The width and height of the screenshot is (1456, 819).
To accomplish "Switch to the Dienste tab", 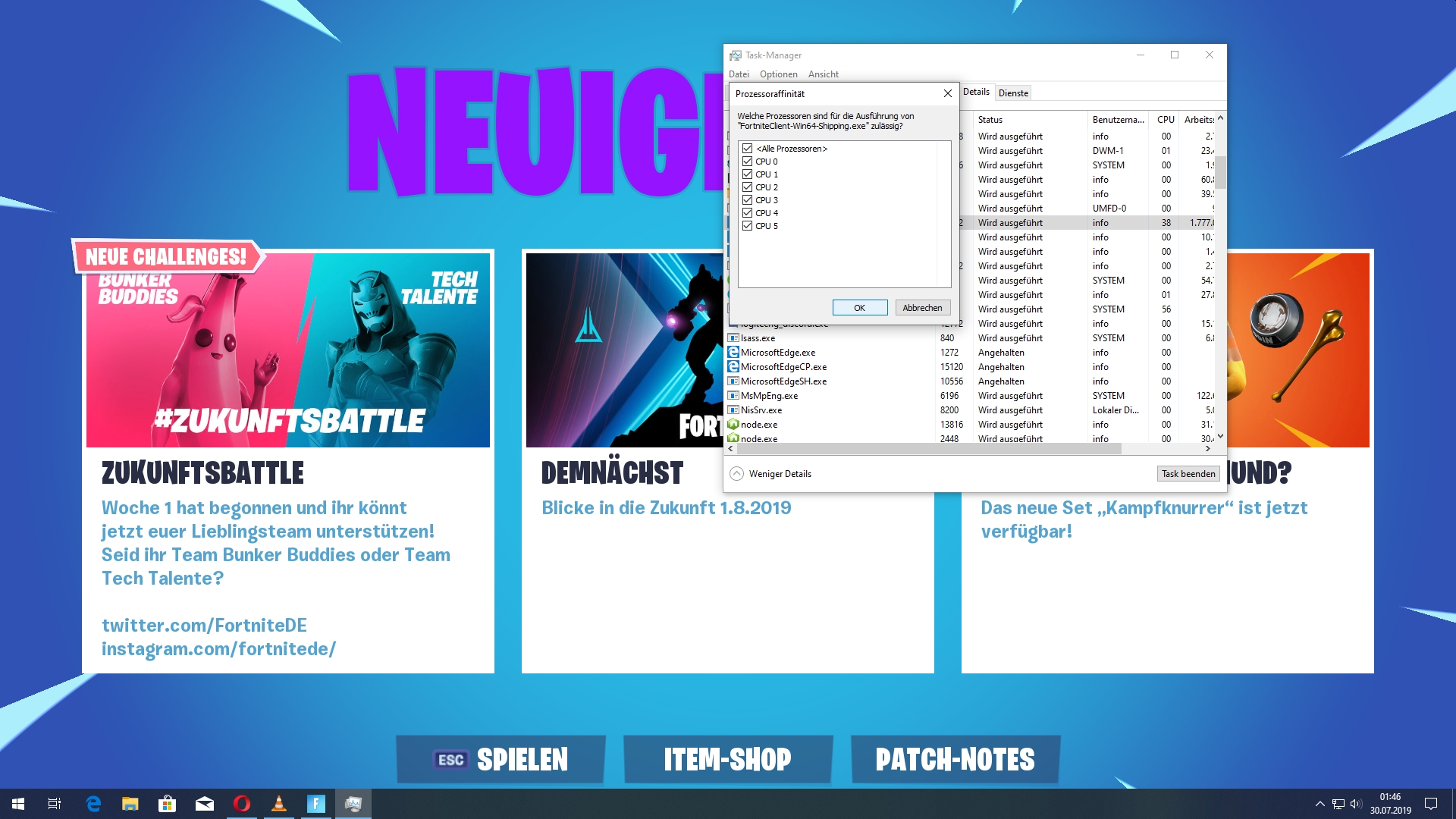I will [x=1013, y=93].
